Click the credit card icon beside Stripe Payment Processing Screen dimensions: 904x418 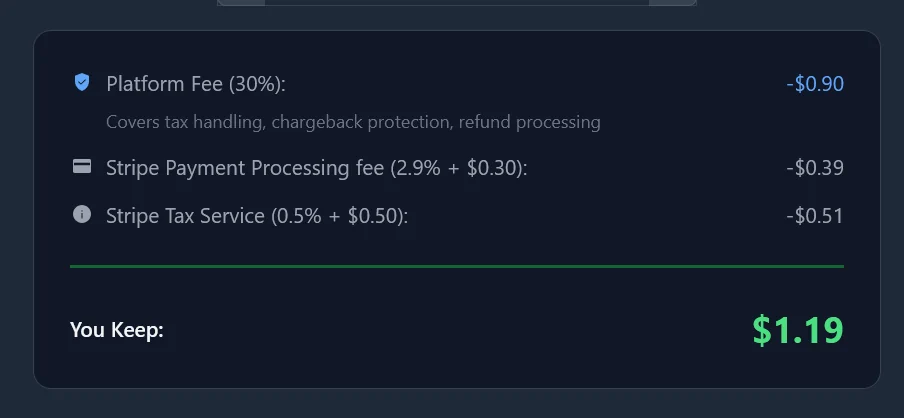pos(82,167)
